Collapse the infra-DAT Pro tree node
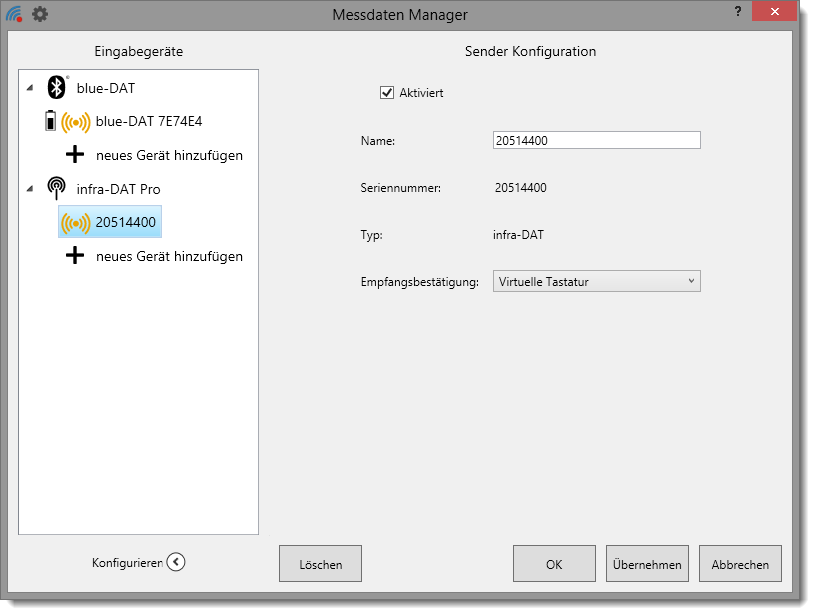Image resolution: width=815 pixels, height=615 pixels. tap(30, 190)
